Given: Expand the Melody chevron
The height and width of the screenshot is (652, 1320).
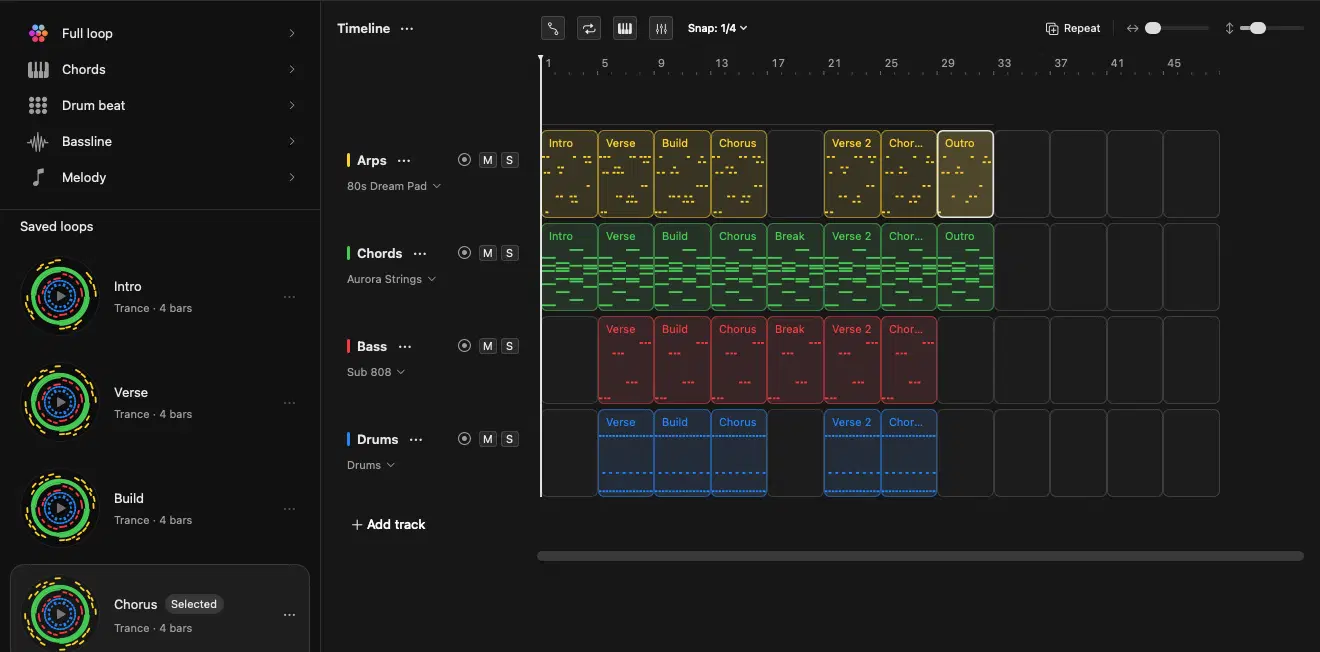Looking at the screenshot, I should point(292,177).
